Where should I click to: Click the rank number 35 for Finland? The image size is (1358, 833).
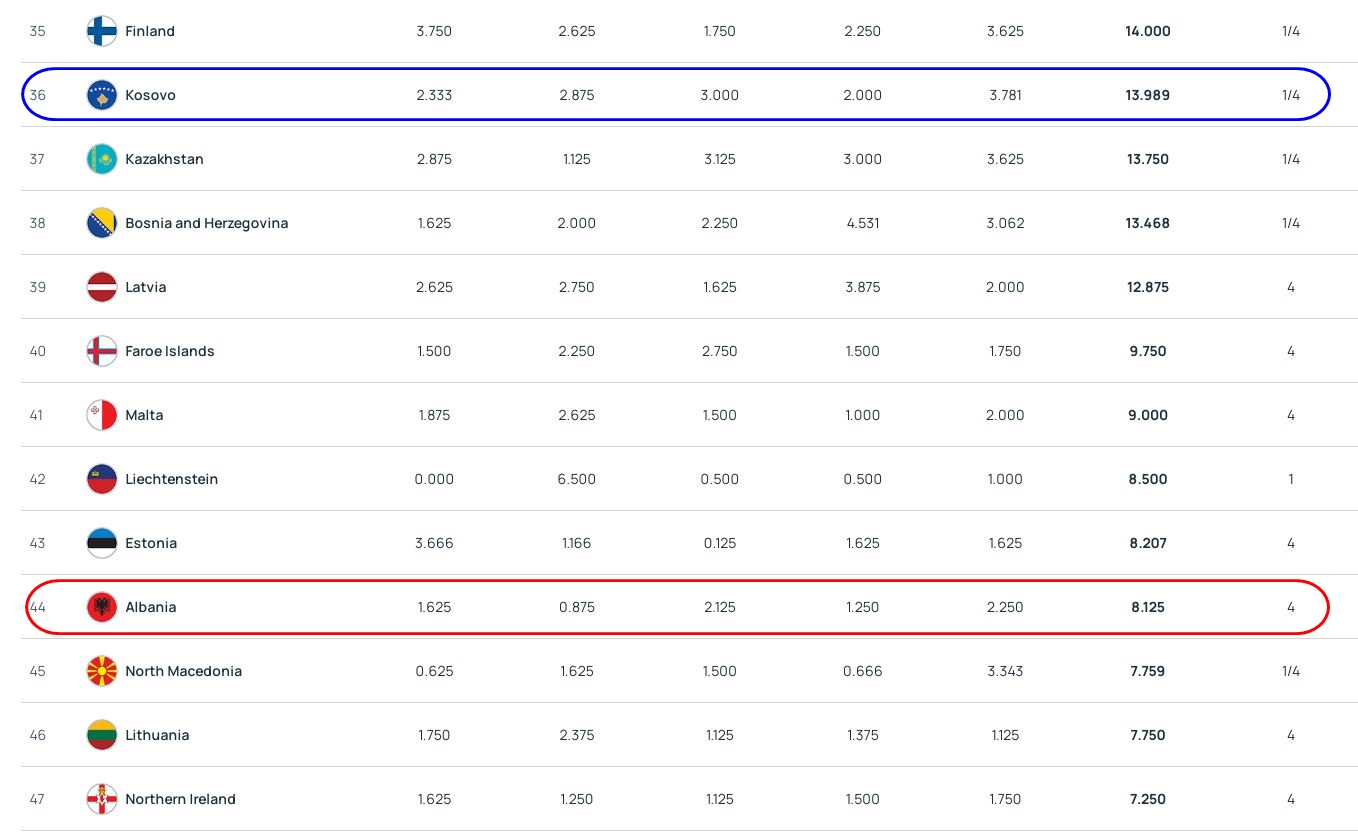tap(38, 31)
